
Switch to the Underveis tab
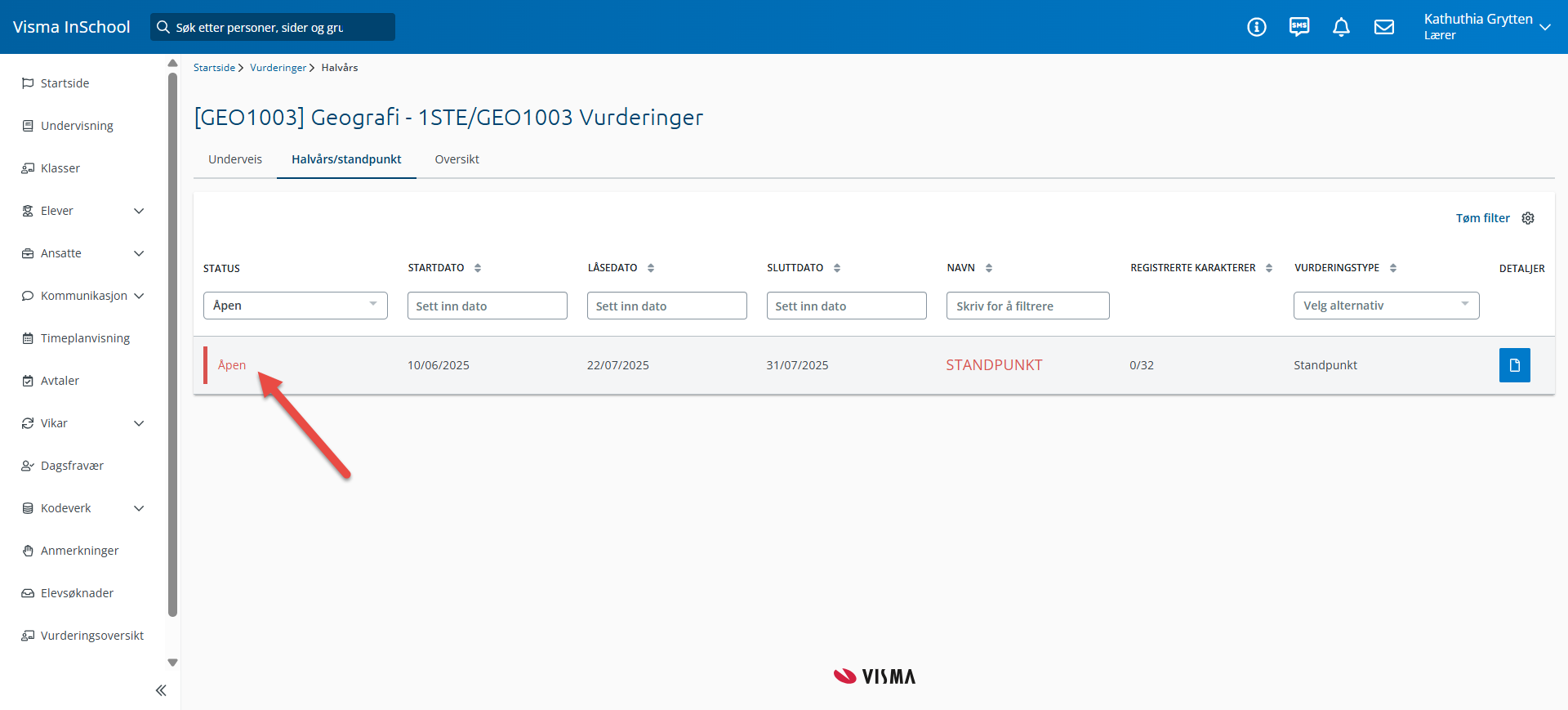(x=235, y=159)
